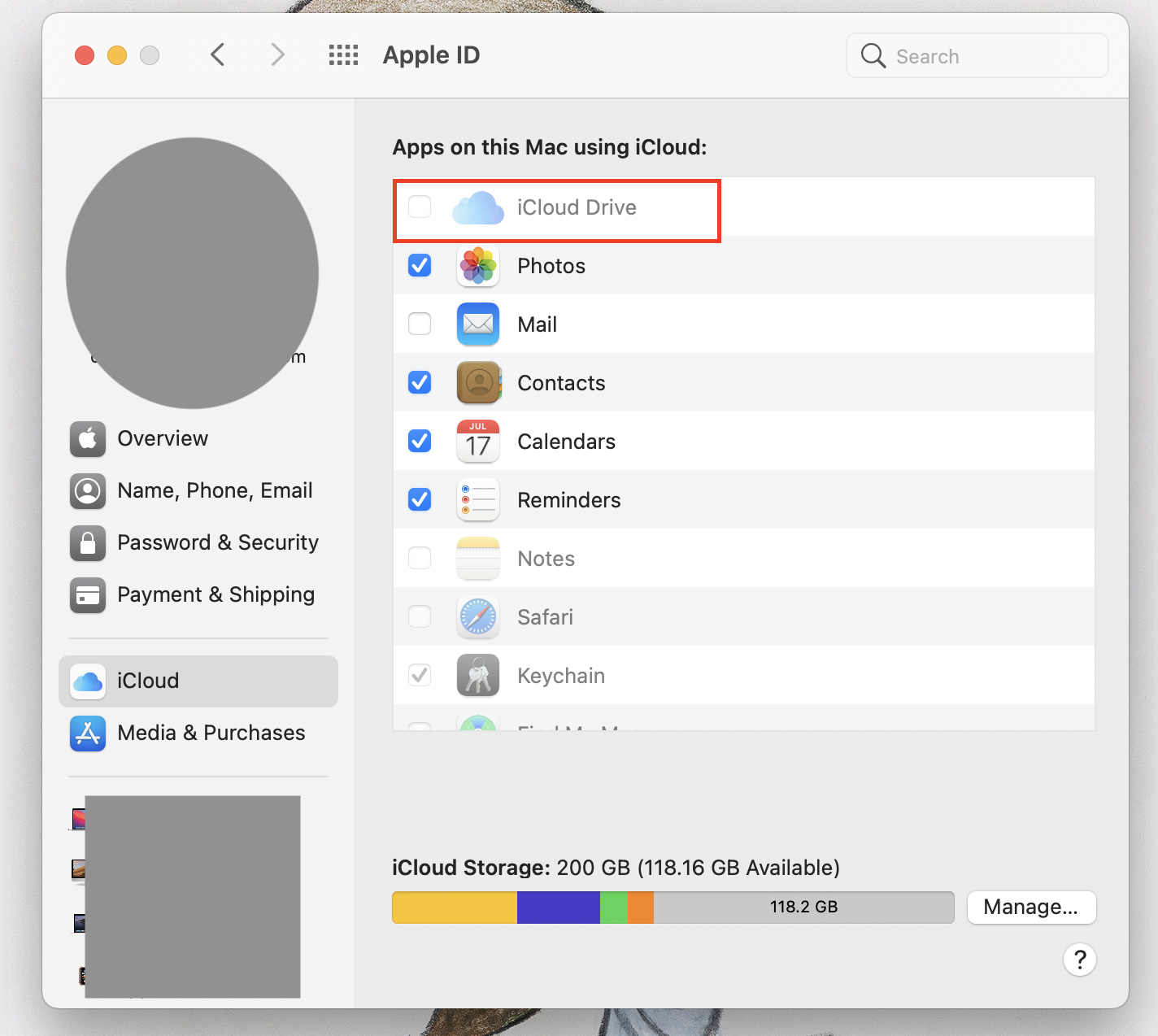
Task: Click the Search input field
Action: point(977,56)
